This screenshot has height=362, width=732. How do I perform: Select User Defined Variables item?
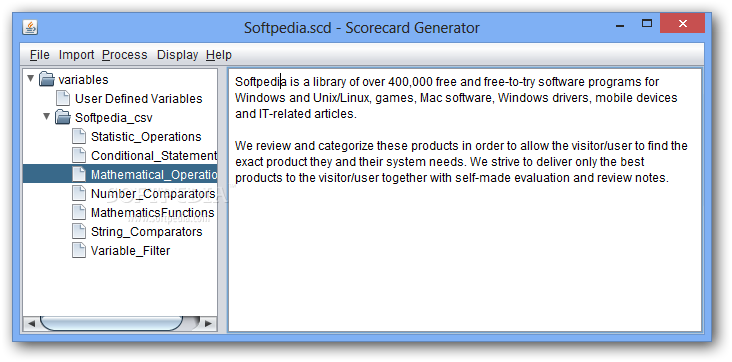click(x=139, y=99)
